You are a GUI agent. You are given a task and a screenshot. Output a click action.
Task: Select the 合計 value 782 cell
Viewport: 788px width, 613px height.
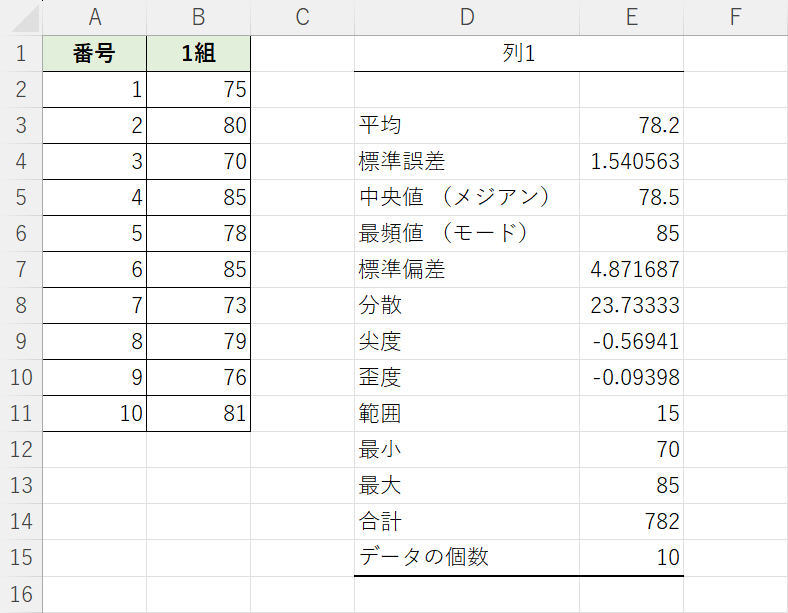click(632, 522)
